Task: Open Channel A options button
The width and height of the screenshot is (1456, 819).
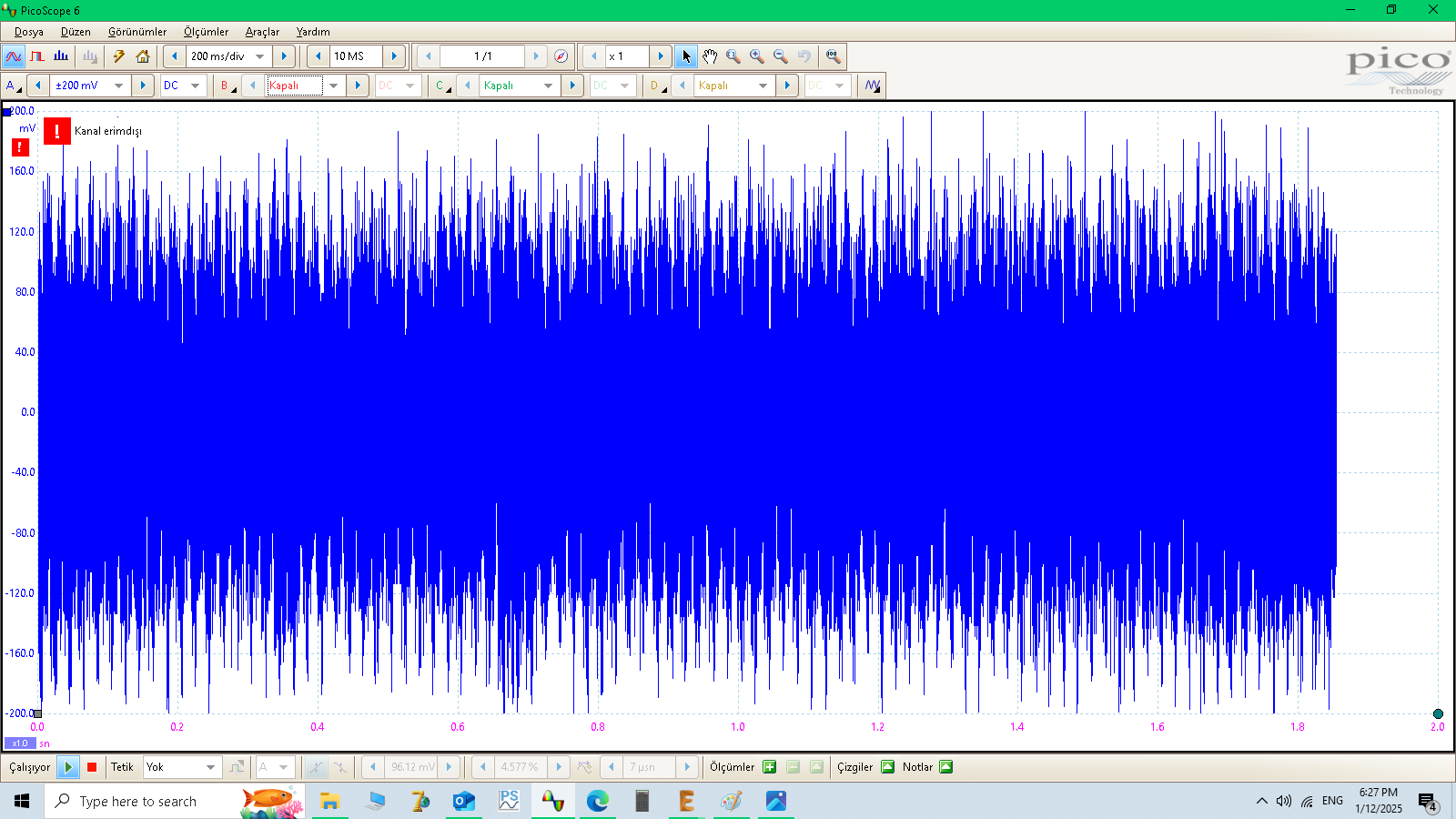Action: click(13, 86)
